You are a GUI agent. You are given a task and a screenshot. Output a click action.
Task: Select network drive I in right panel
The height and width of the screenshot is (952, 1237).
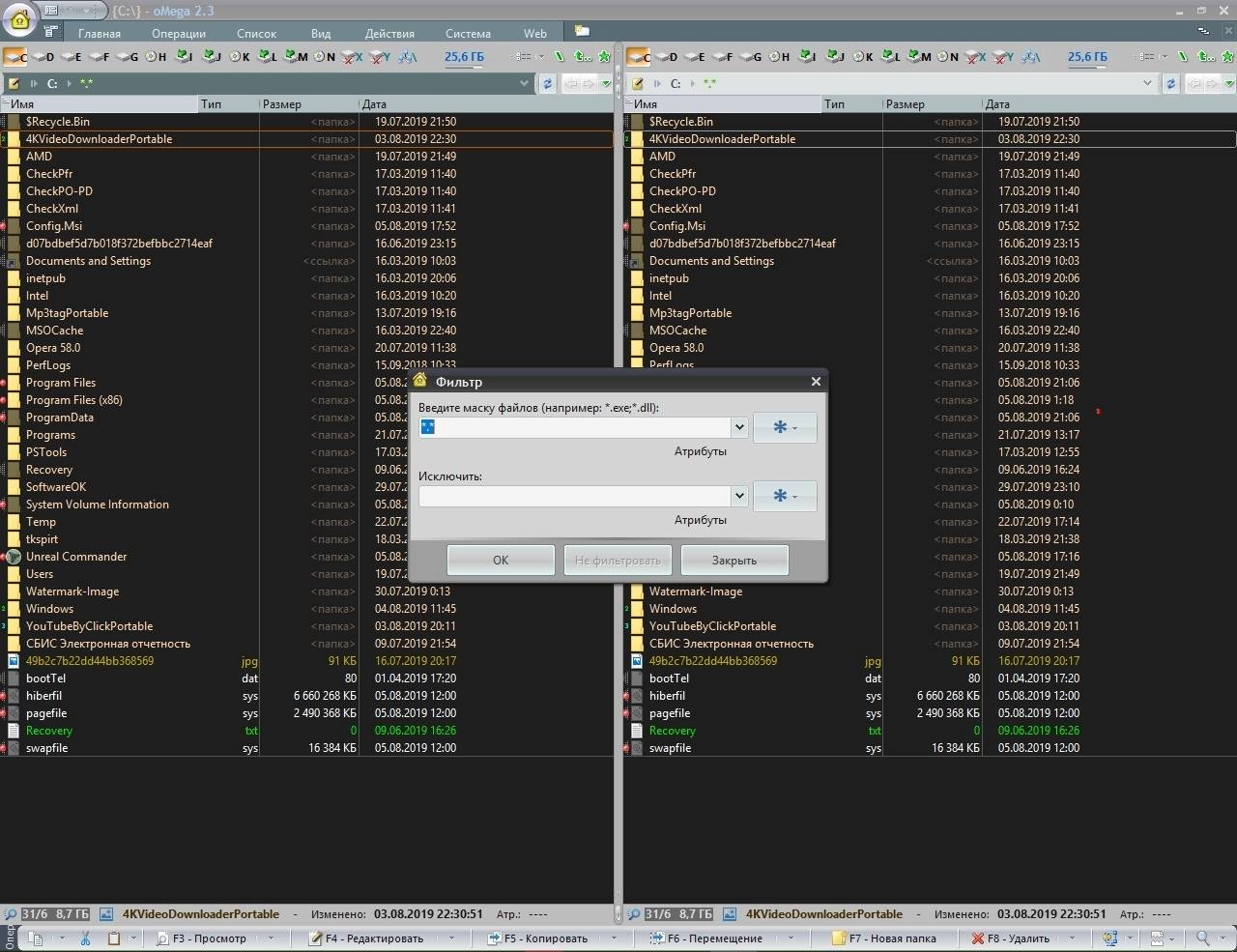click(x=807, y=57)
